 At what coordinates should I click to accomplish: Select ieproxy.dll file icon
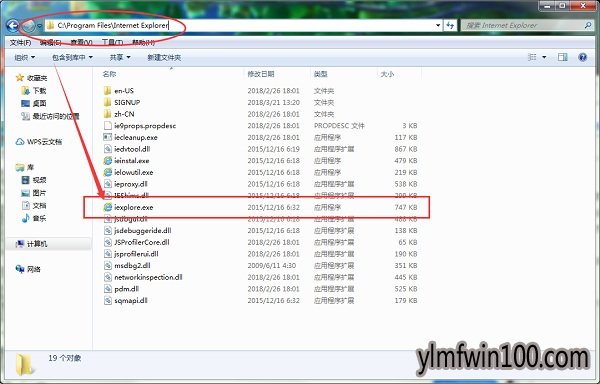108,184
